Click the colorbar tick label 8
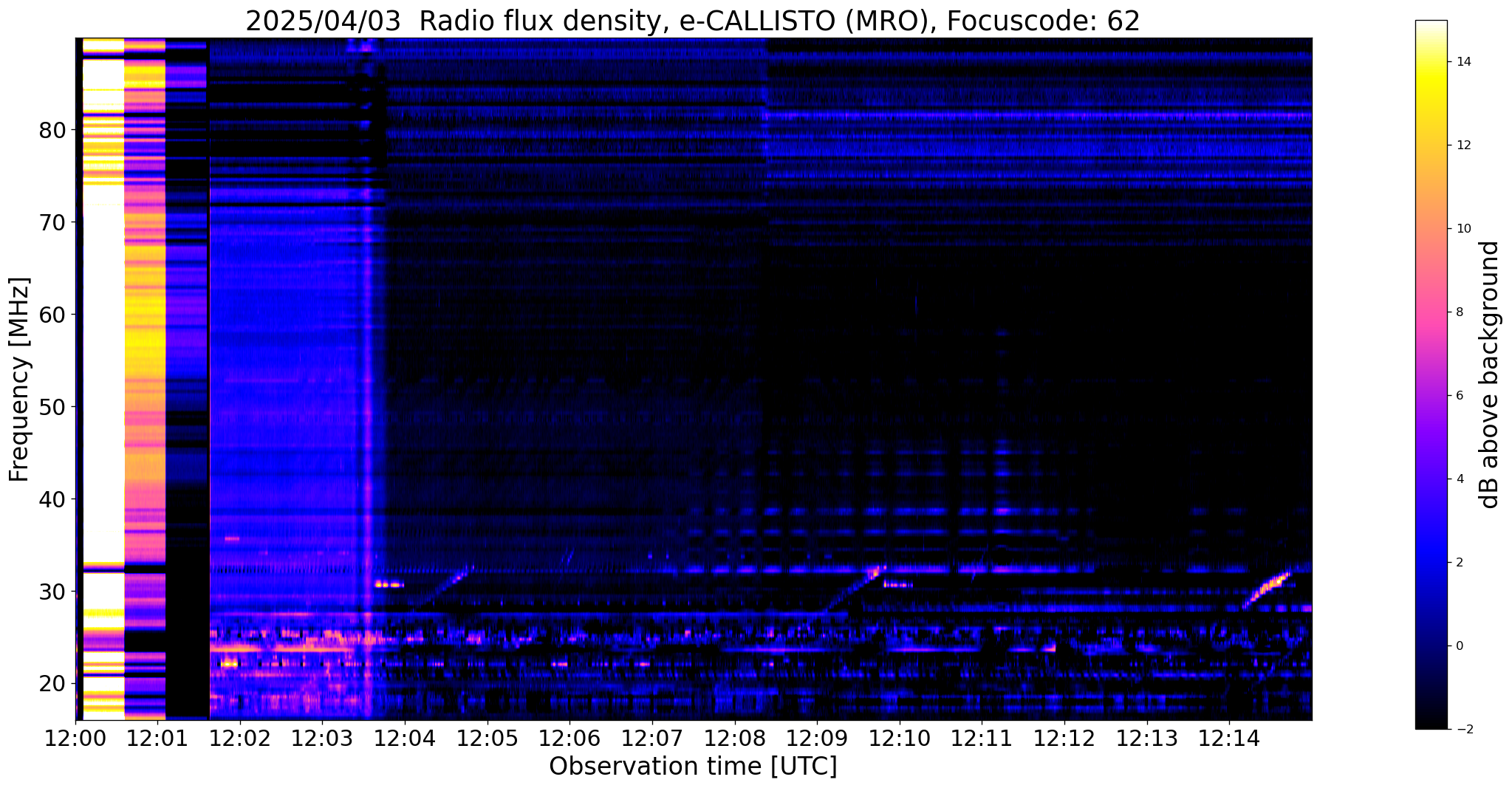This screenshot has height=788, width=1512. coord(1459,312)
